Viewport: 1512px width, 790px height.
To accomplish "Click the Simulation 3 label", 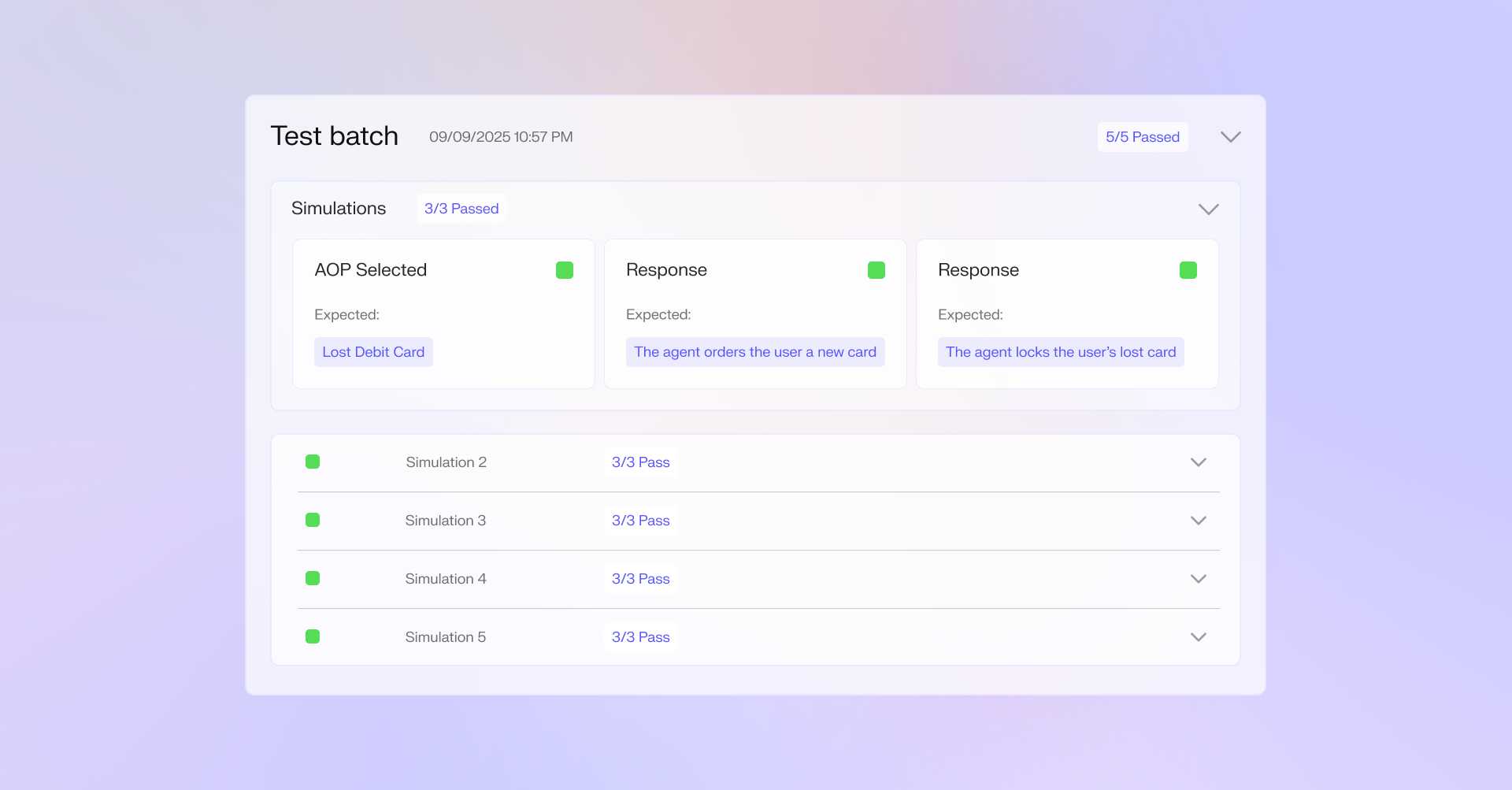I will point(446,521).
